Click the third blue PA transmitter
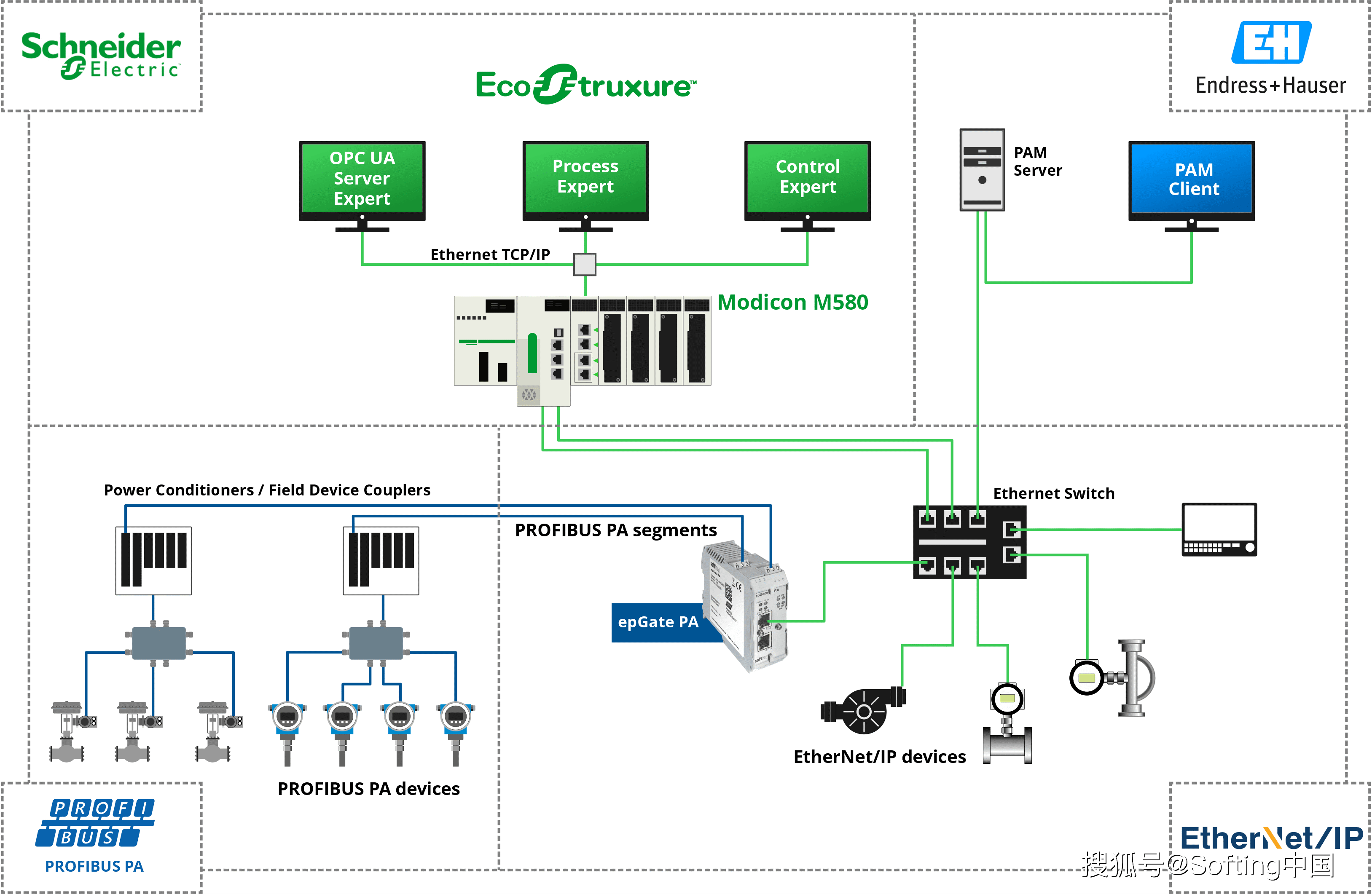This screenshot has height=894, width=1372. tap(400, 734)
